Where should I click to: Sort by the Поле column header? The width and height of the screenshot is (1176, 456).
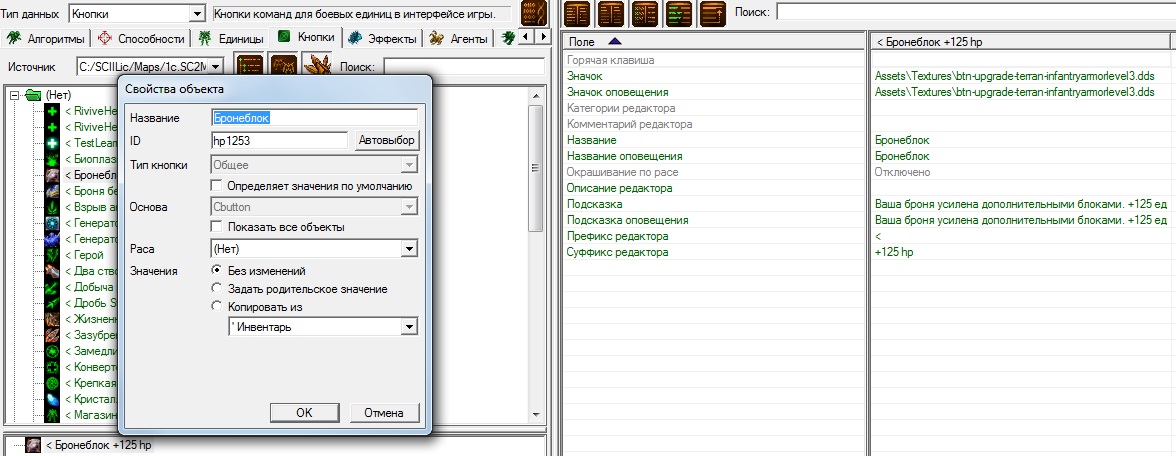click(x=713, y=42)
